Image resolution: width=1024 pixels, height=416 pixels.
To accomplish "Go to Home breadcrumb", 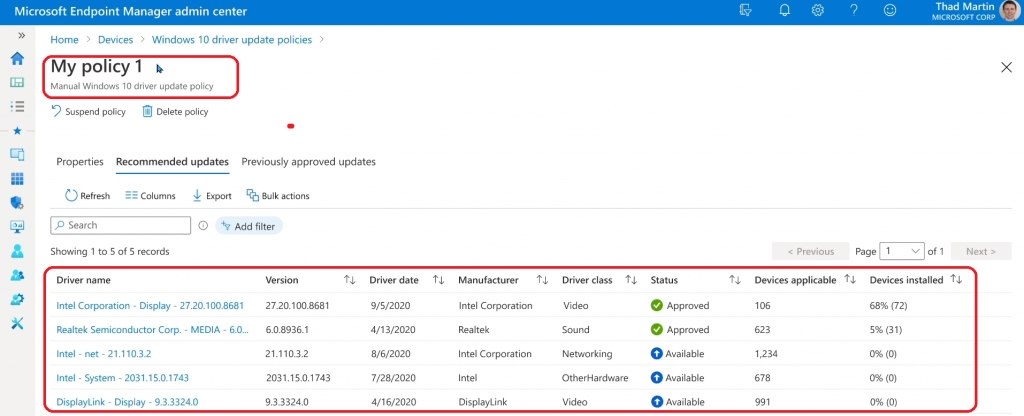I will pos(65,40).
